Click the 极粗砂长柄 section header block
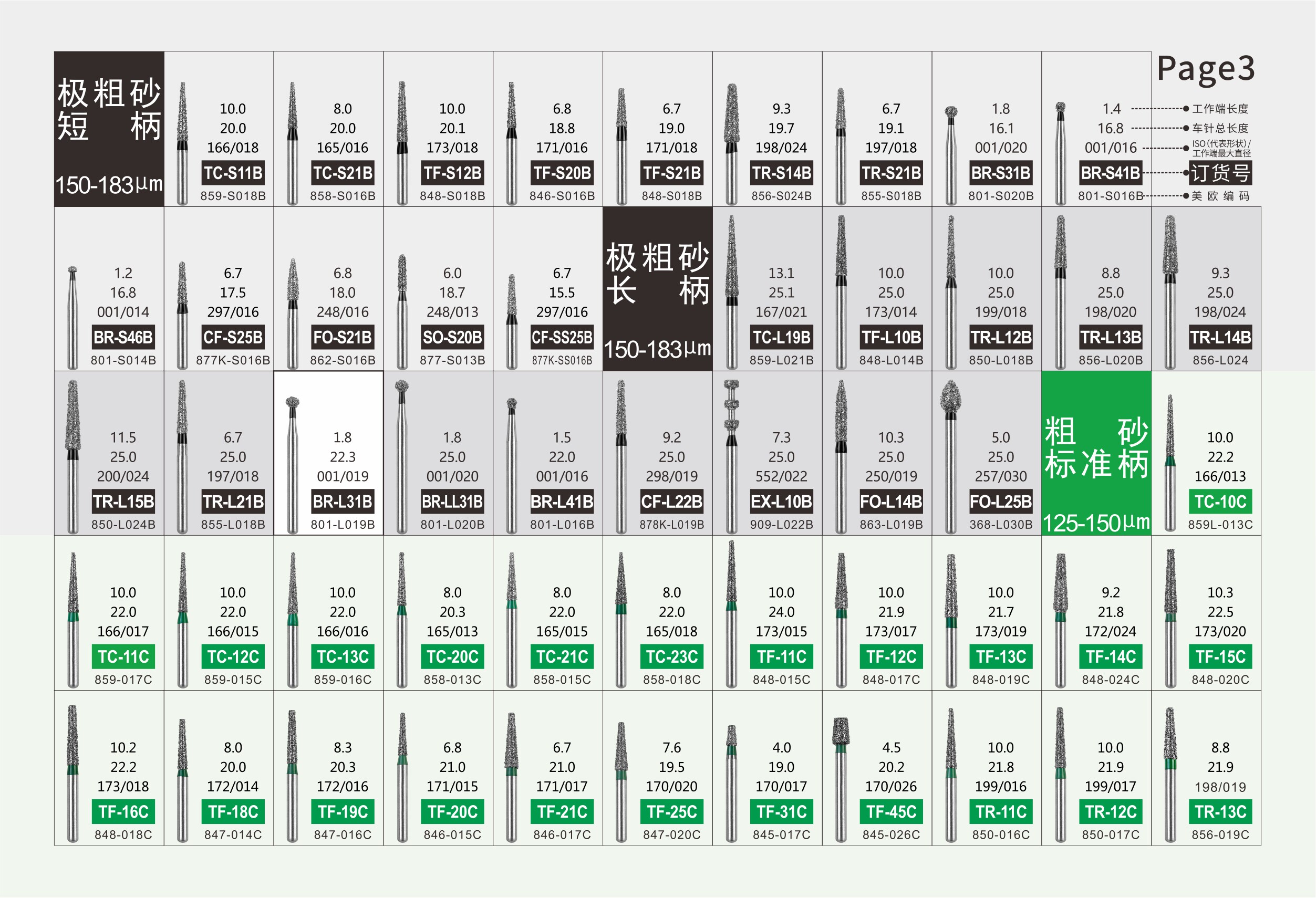 tap(657, 289)
